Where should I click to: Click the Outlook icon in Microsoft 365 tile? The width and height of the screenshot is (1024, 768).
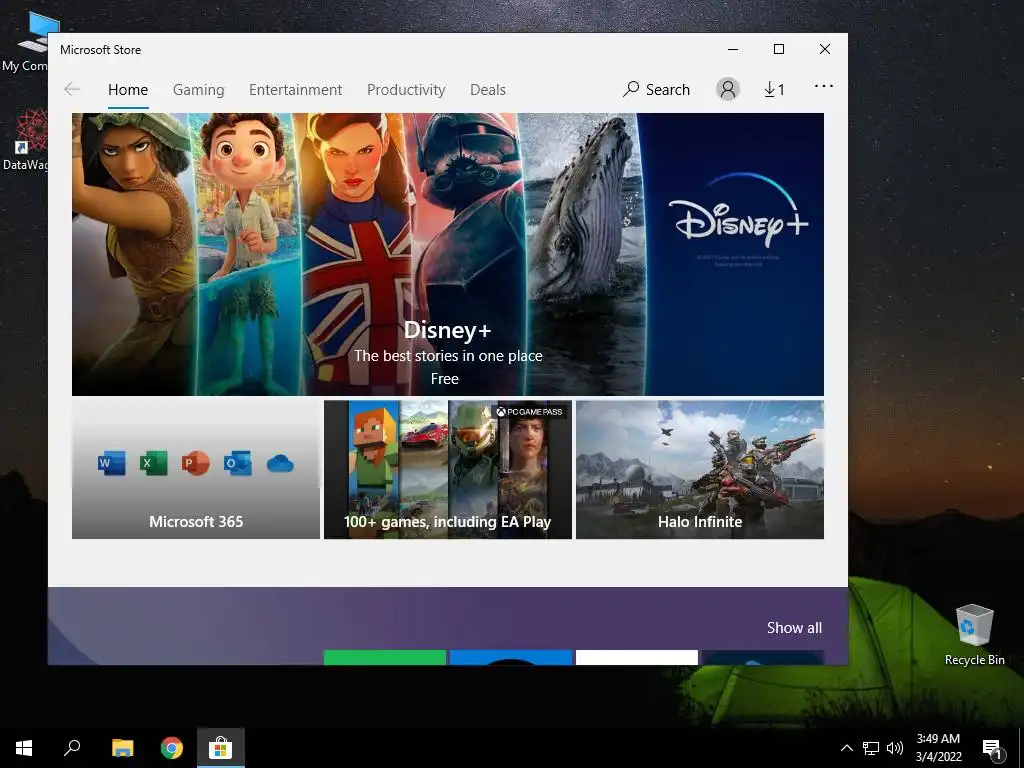coord(238,463)
